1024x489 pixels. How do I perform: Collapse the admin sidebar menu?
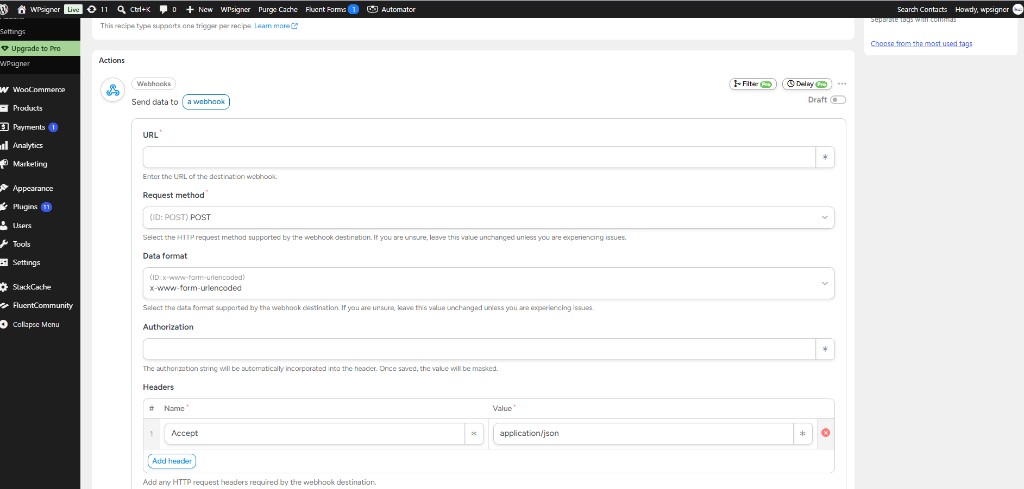(x=36, y=324)
